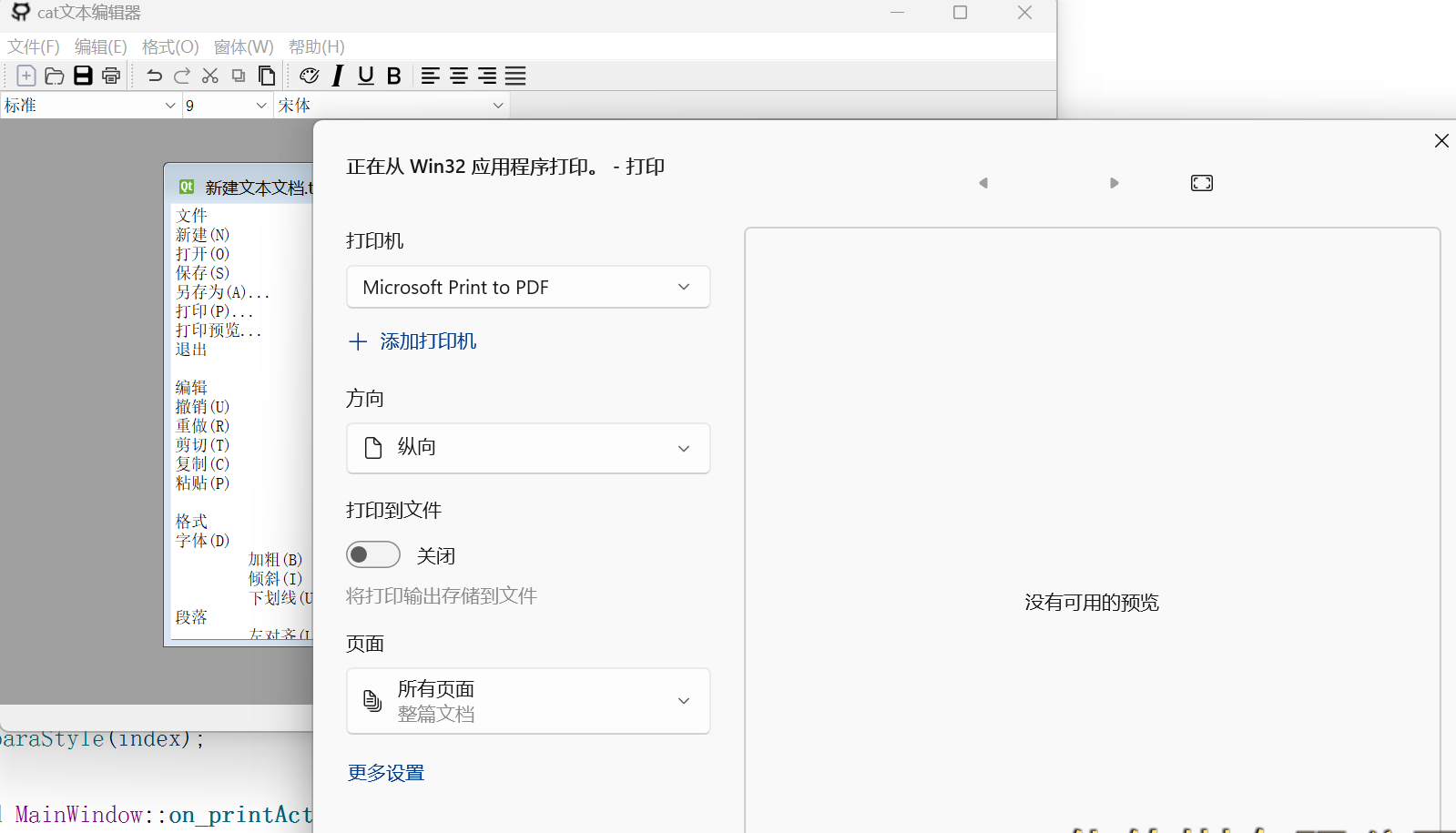Image resolution: width=1456 pixels, height=833 pixels.
Task: Open the color palette tool
Action: (310, 76)
